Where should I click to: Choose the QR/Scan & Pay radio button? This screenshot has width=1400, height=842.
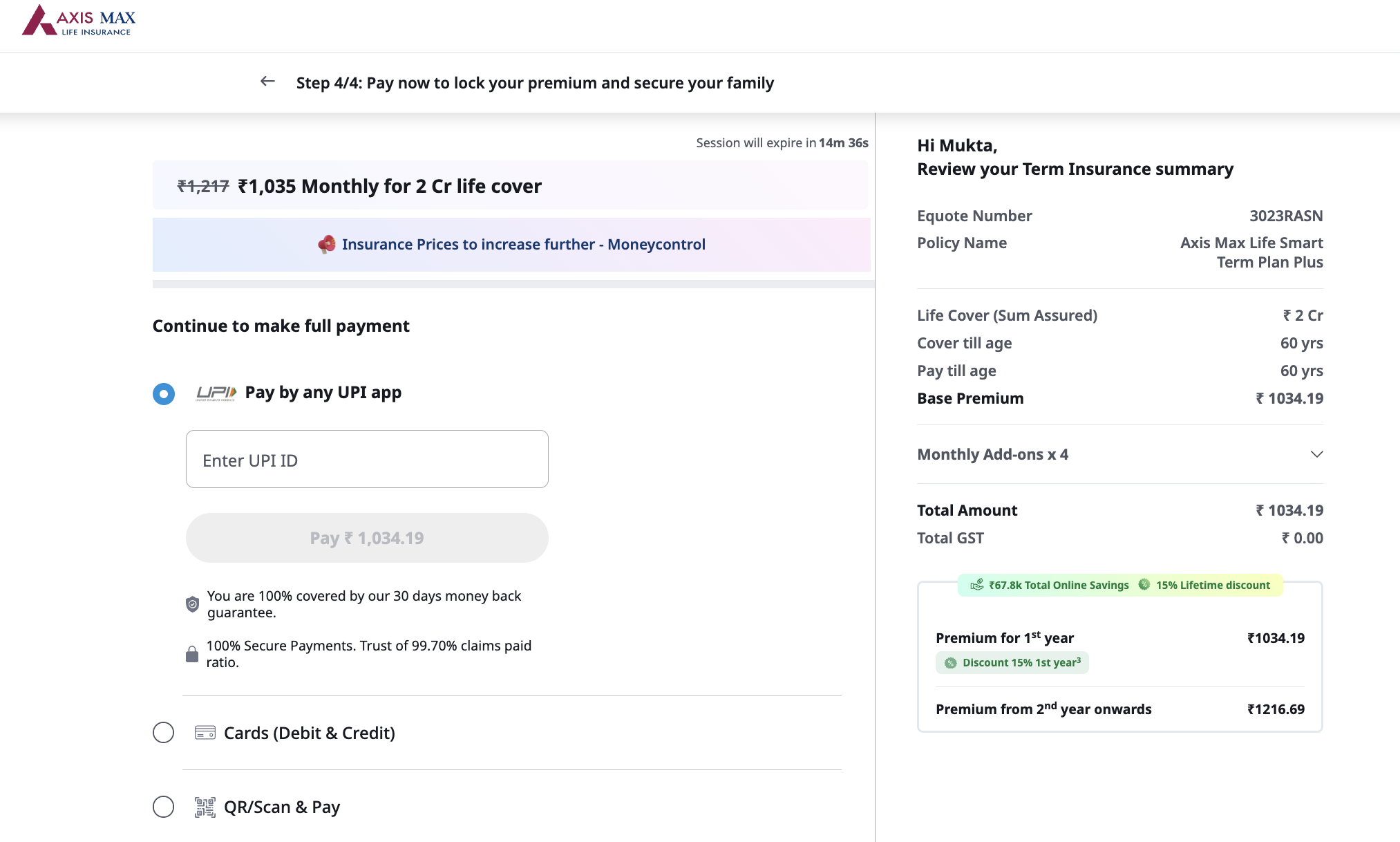[x=164, y=807]
